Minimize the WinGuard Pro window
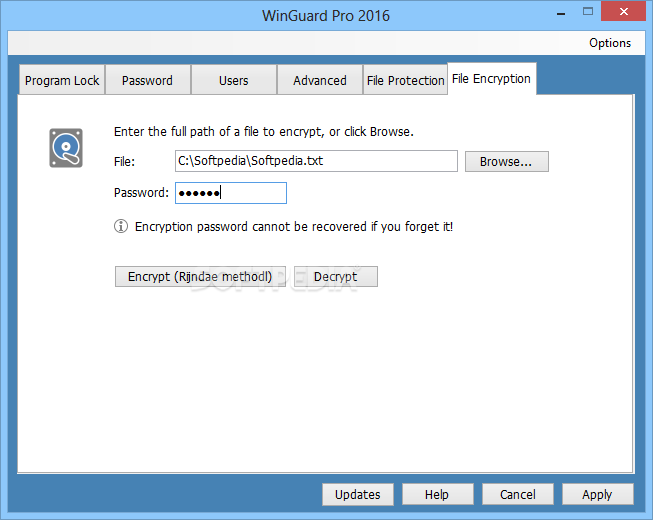The image size is (653, 520). pos(561,13)
